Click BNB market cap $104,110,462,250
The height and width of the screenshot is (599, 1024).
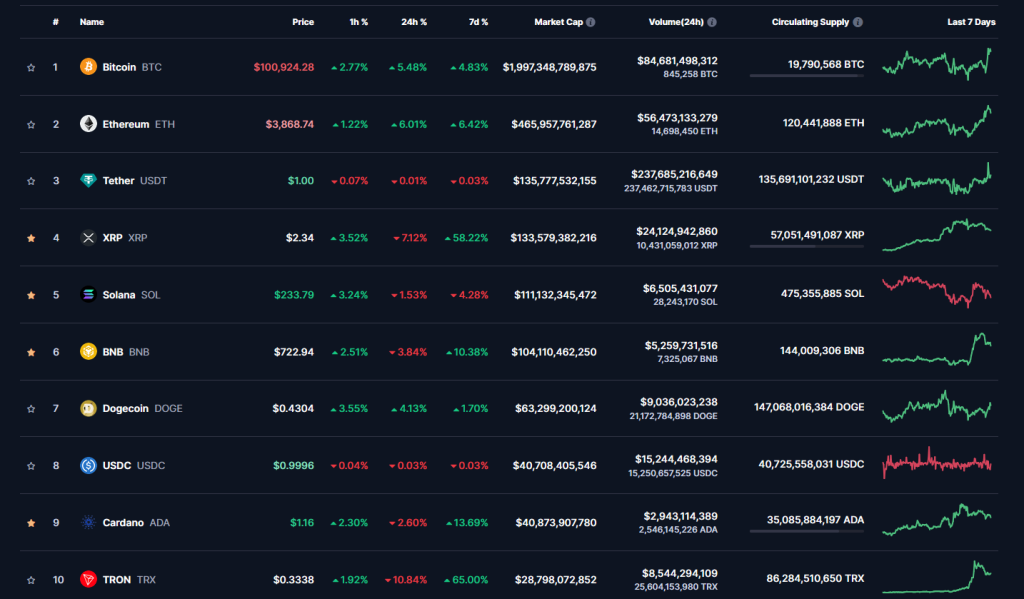554,352
